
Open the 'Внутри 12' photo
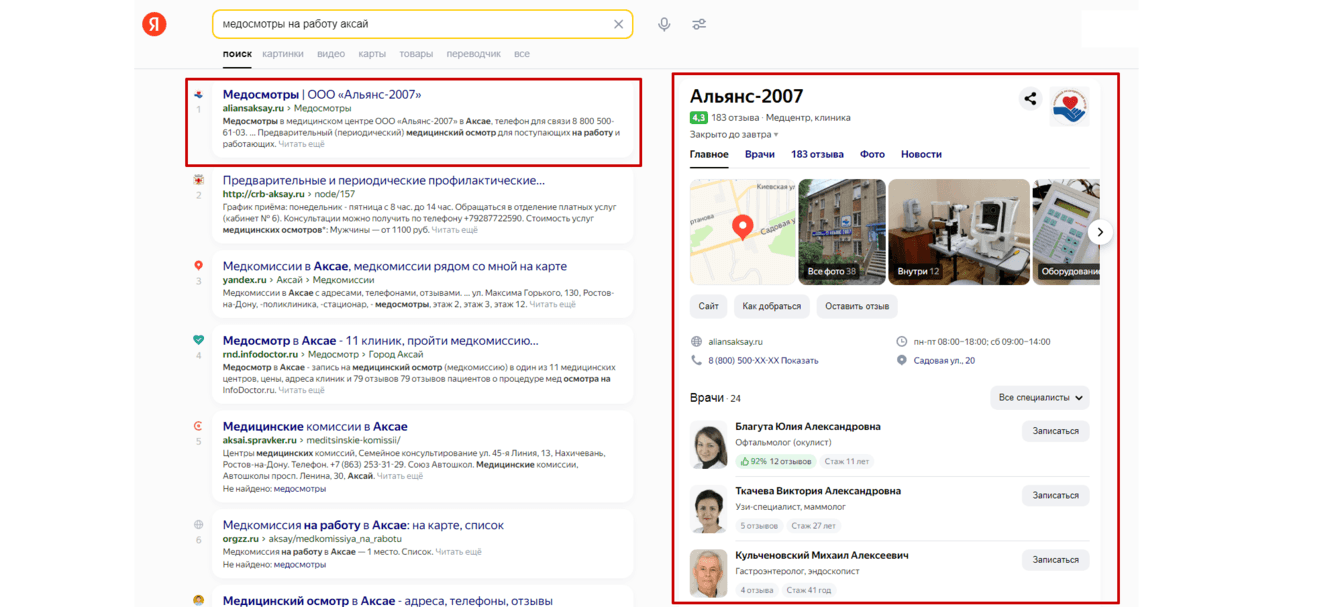(x=959, y=232)
